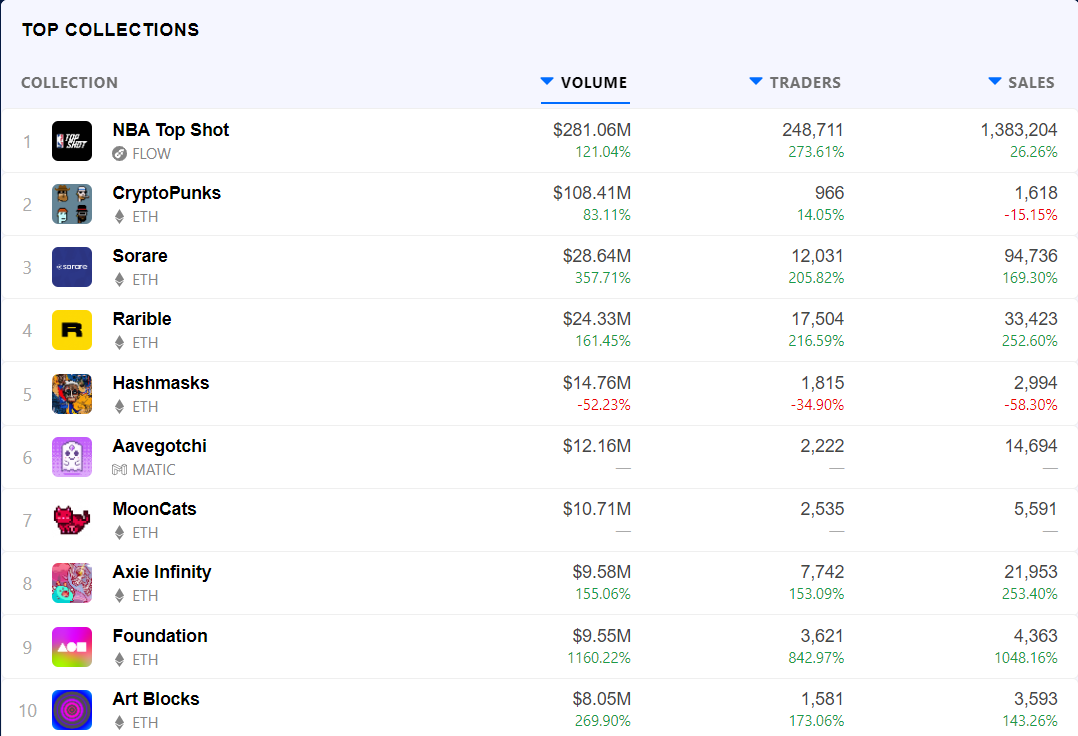
Task: Open the NBA Top Shot collection link
Action: (170, 130)
